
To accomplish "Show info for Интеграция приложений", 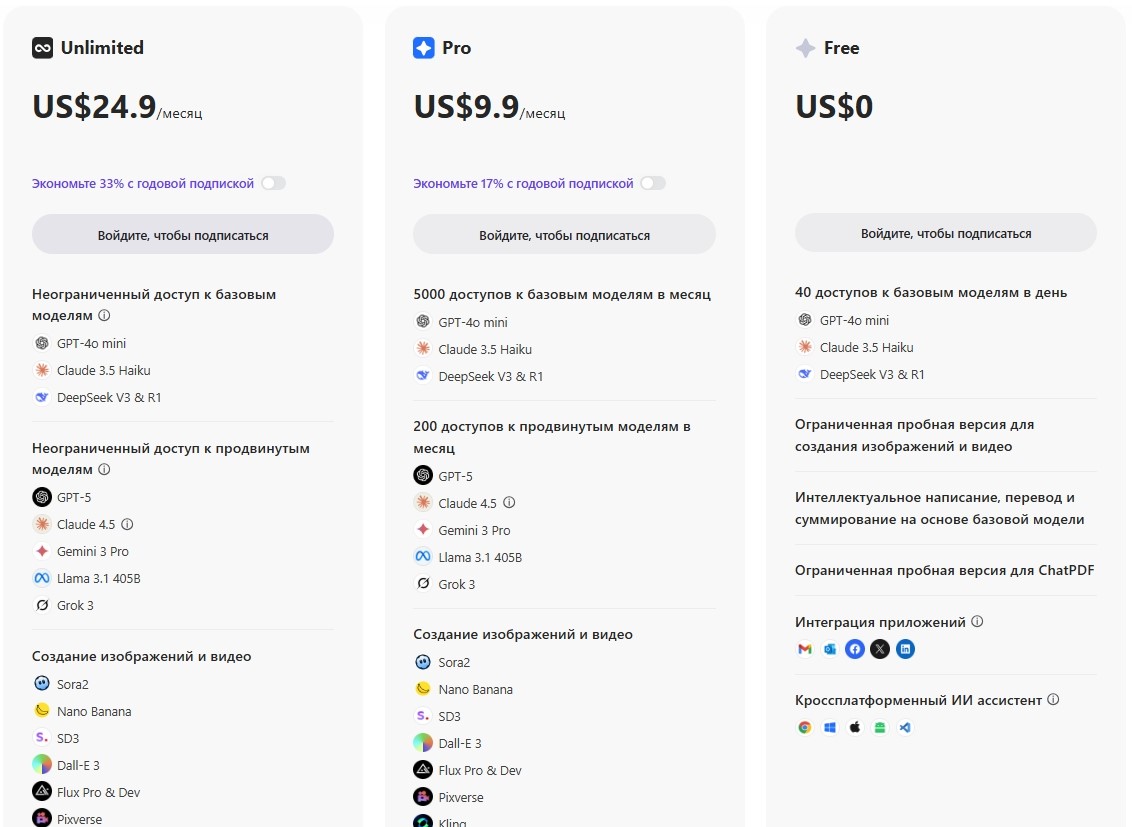I will tap(977, 621).
